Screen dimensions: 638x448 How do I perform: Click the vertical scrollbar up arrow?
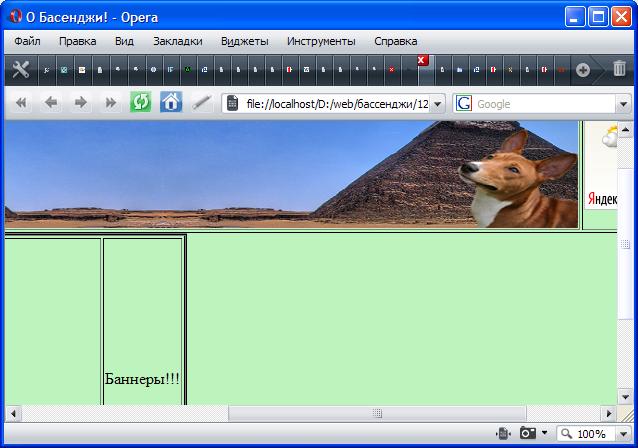625,130
